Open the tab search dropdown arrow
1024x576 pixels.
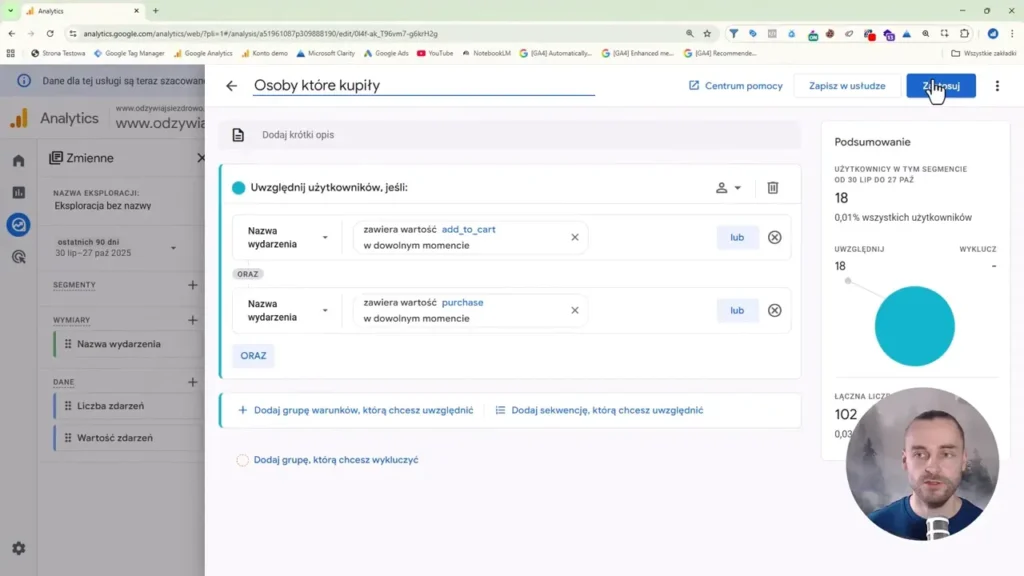10,10
